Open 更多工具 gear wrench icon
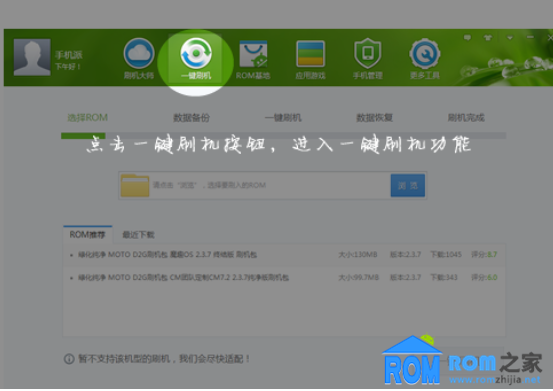Screen dimensions: 553x391 [x=425, y=54]
